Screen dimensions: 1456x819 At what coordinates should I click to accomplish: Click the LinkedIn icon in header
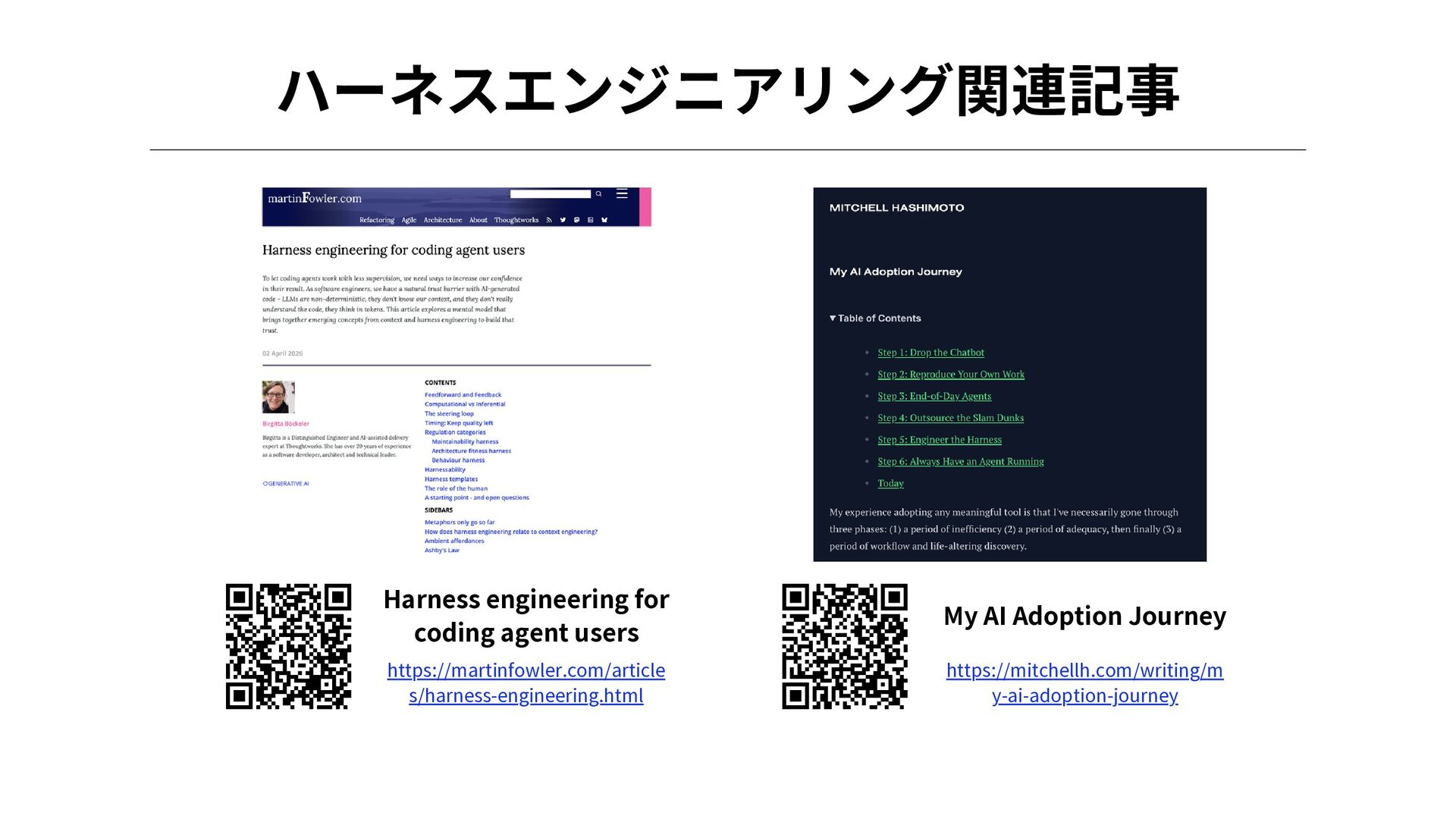[x=590, y=220]
